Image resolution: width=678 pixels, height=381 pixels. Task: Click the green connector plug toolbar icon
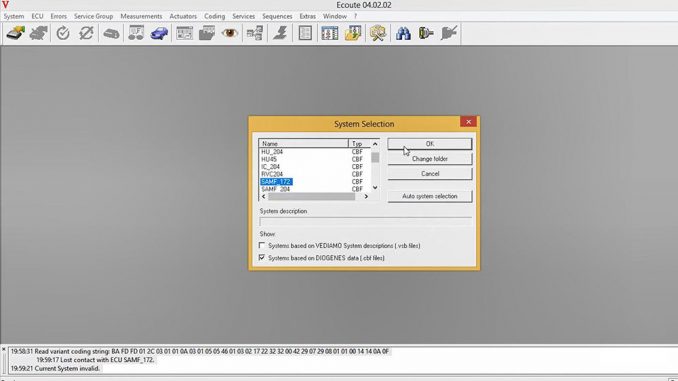(426, 33)
